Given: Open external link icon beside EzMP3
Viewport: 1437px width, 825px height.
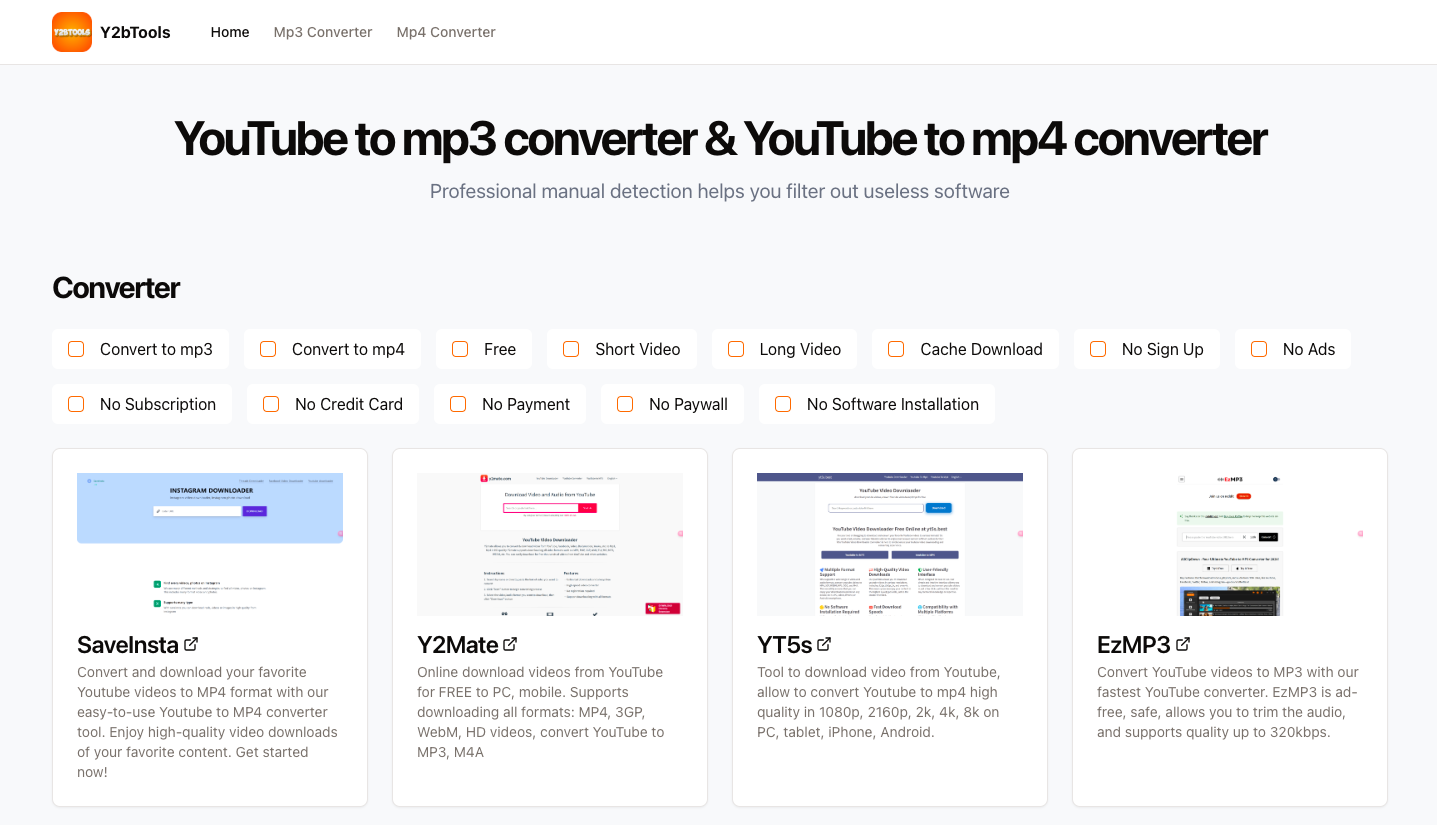Looking at the screenshot, I should coord(1183,644).
